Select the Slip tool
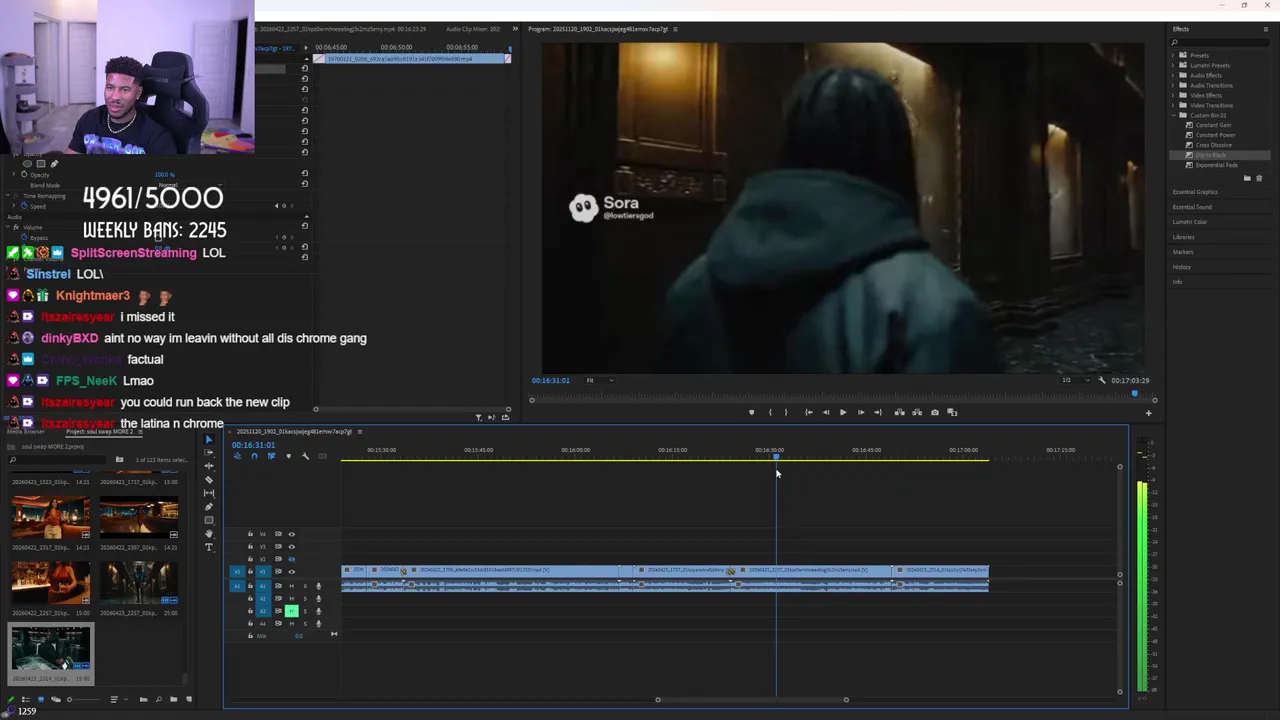The image size is (1280, 720). (x=209, y=493)
